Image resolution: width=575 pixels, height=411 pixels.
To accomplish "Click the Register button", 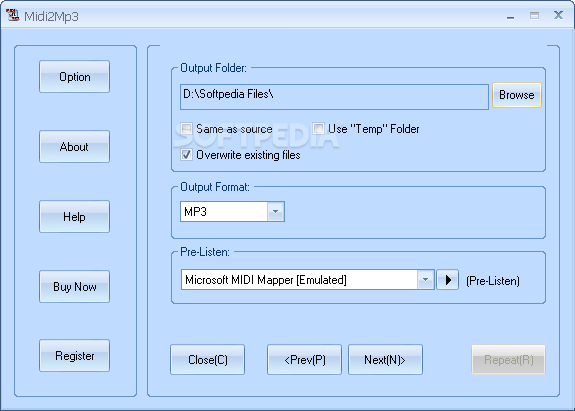I will [74, 356].
